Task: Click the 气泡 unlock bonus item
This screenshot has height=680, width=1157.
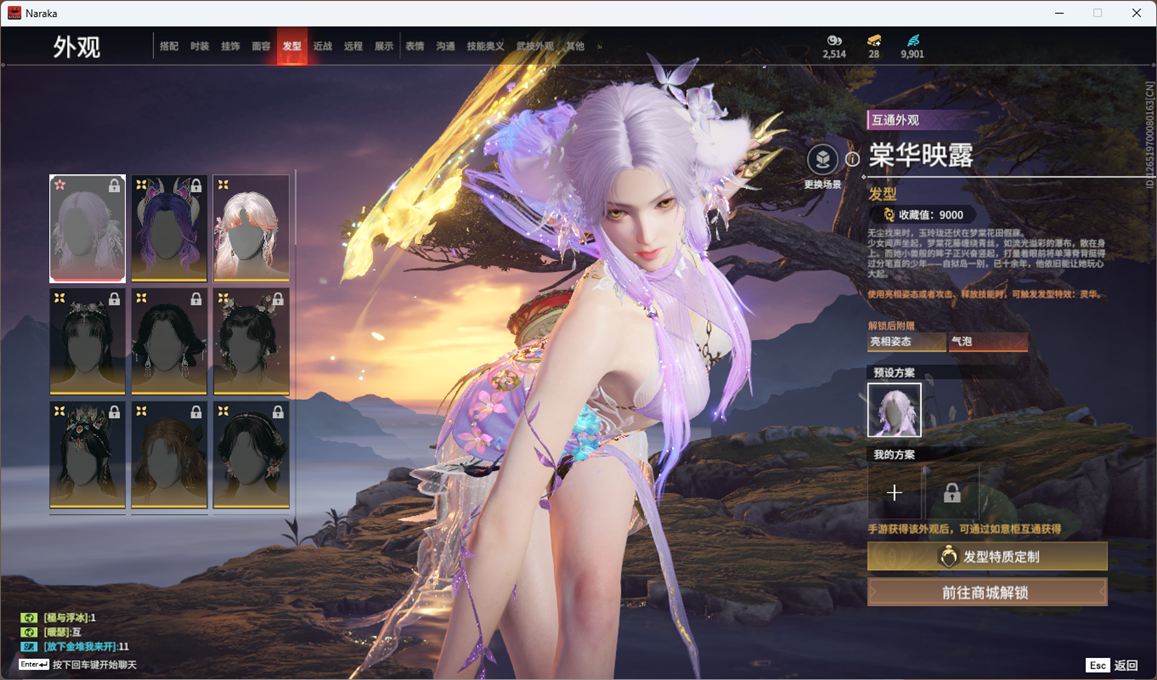Action: (x=988, y=341)
